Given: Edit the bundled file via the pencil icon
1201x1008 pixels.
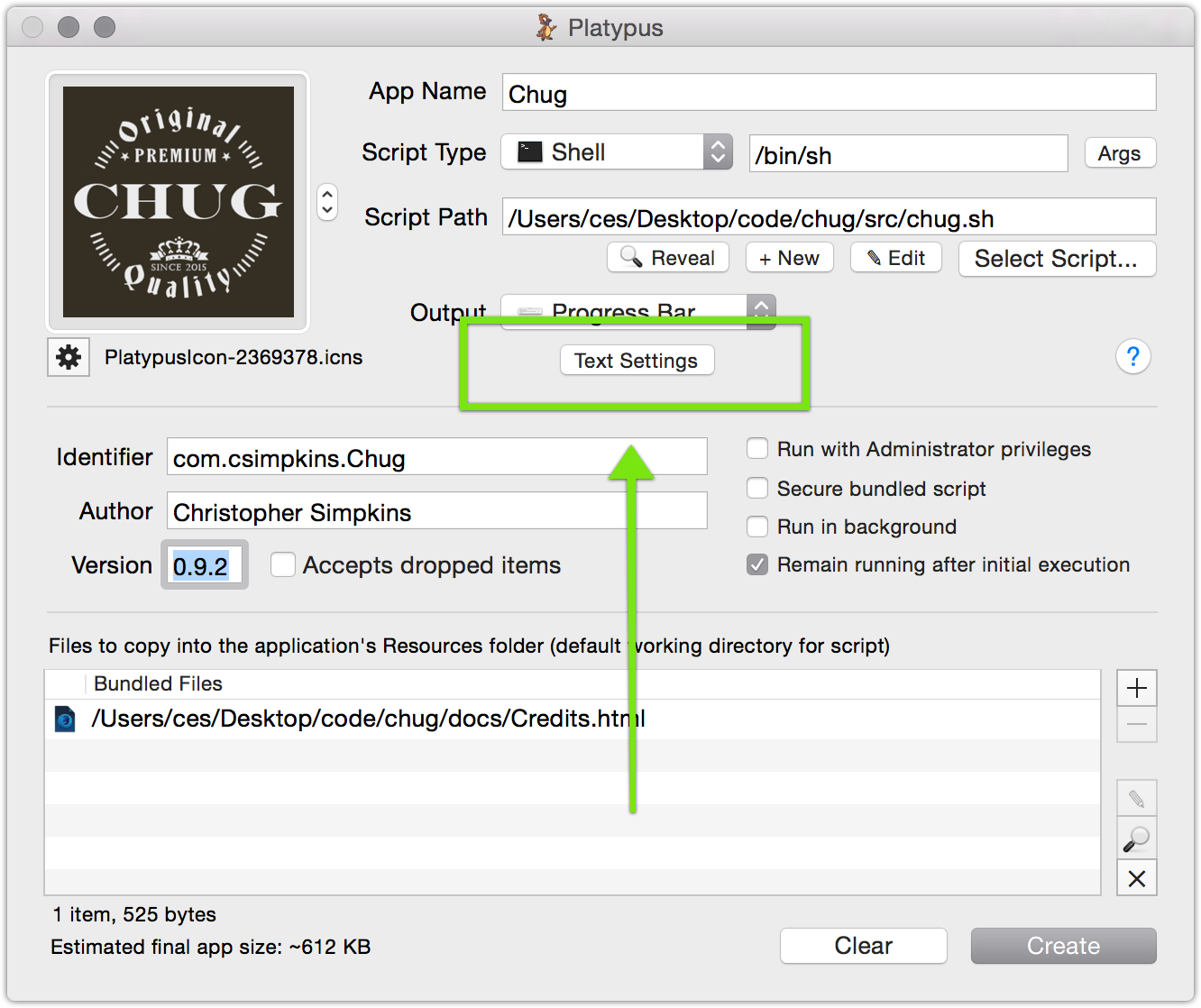Looking at the screenshot, I should coord(1136,799).
